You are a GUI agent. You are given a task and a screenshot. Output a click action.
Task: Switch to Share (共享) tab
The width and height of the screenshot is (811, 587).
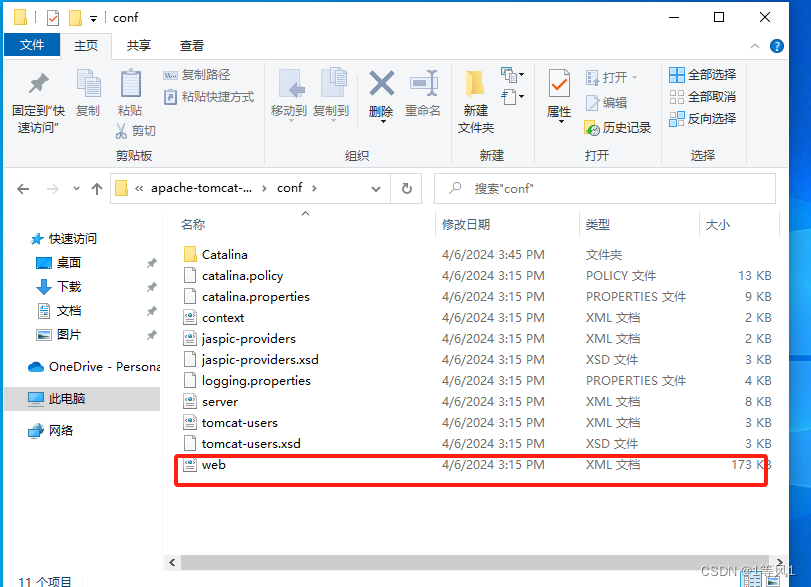(139, 46)
